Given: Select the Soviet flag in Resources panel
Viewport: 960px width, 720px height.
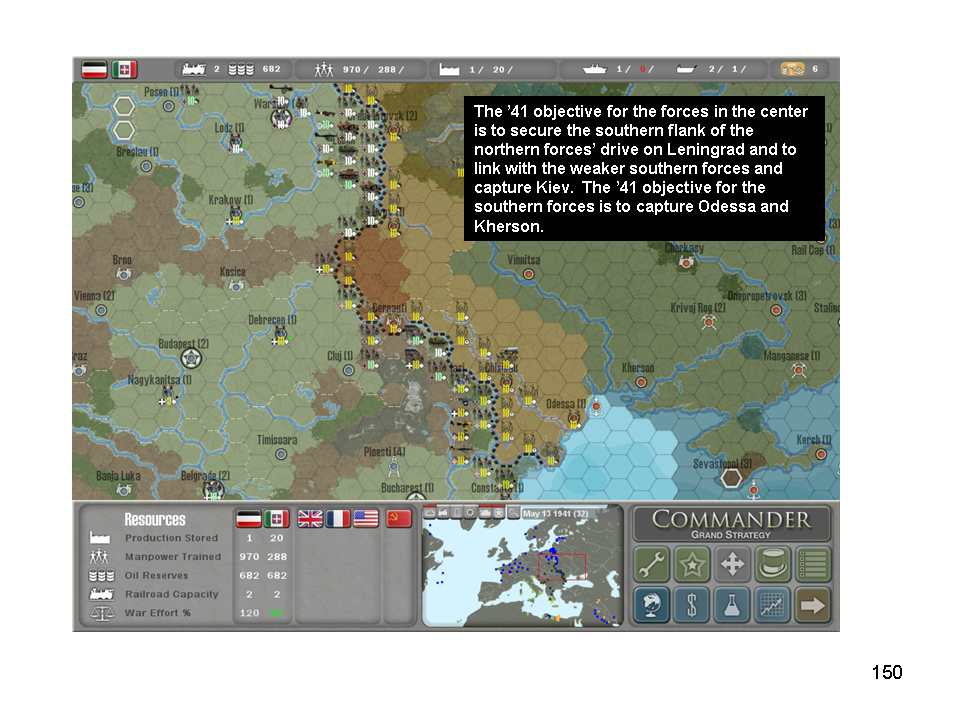Looking at the screenshot, I should coord(399,519).
